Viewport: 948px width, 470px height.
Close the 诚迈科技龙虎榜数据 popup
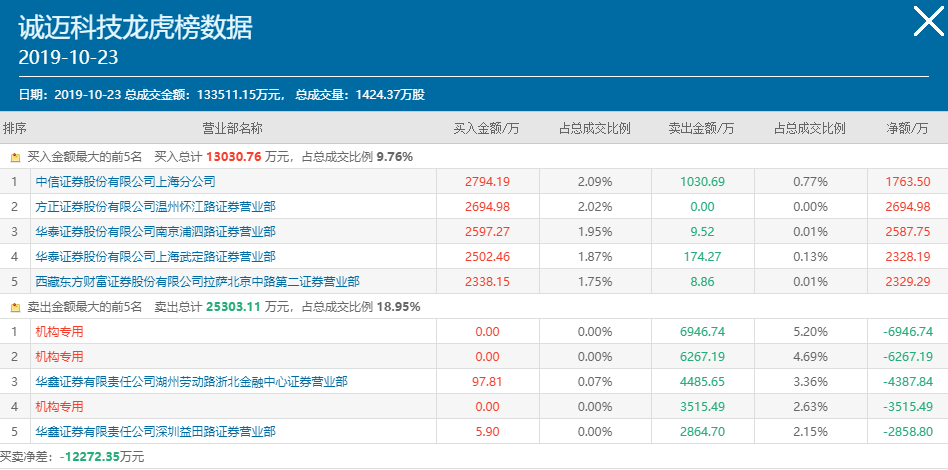click(x=928, y=21)
